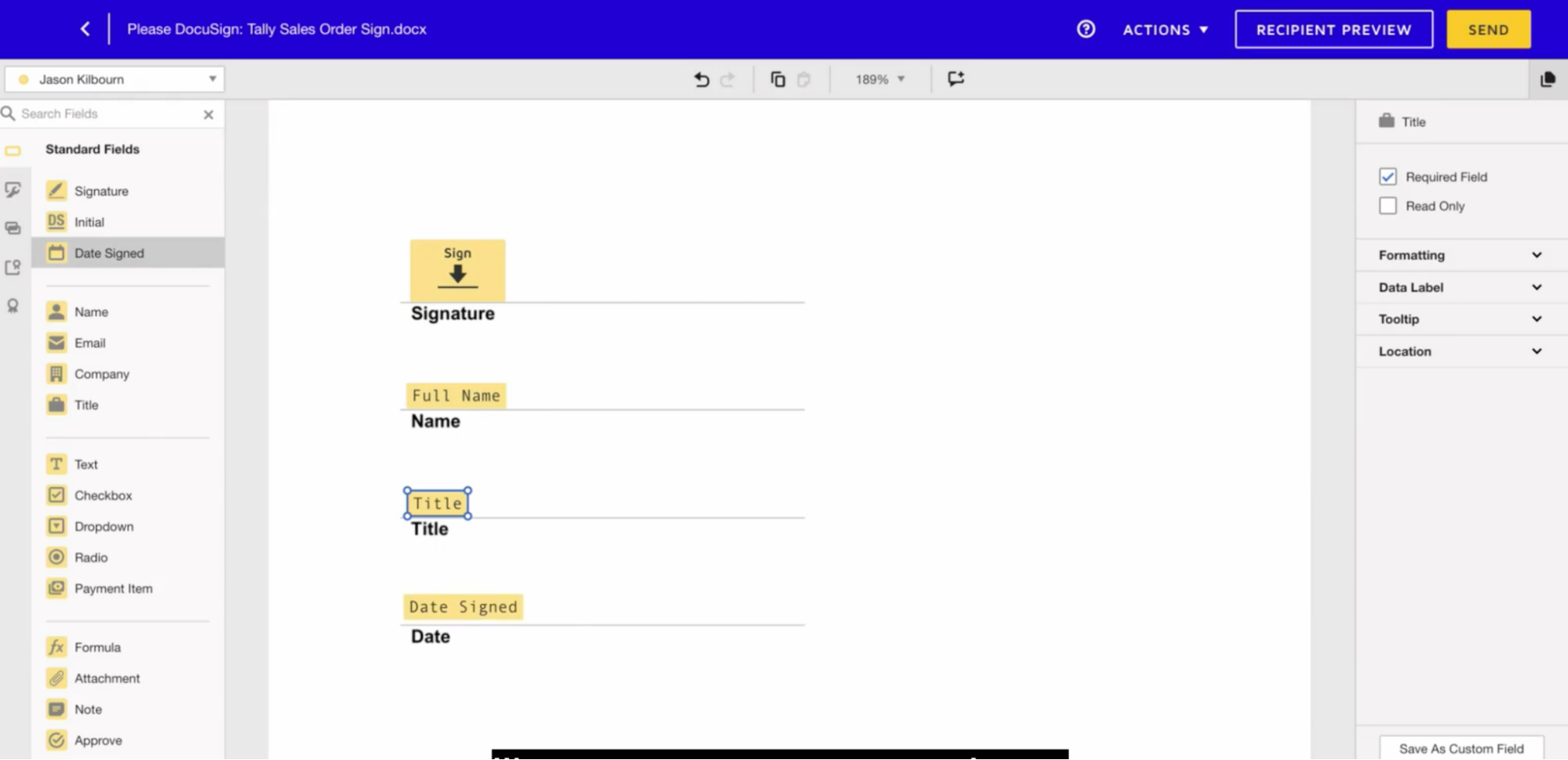Enable the Read Only checkbox

pos(1388,205)
